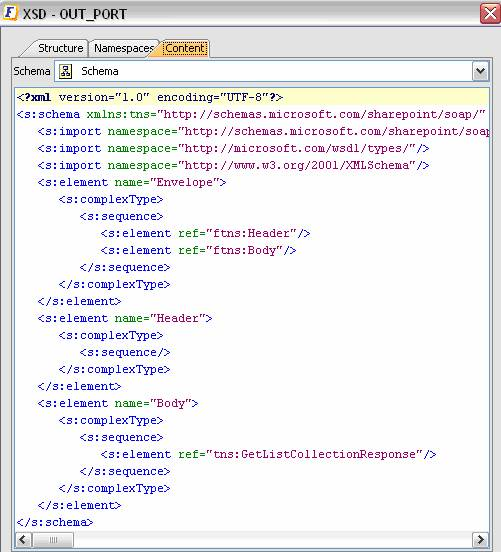
Task: Click the application icon in the title bar
Action: pyautogui.click(x=10, y=13)
